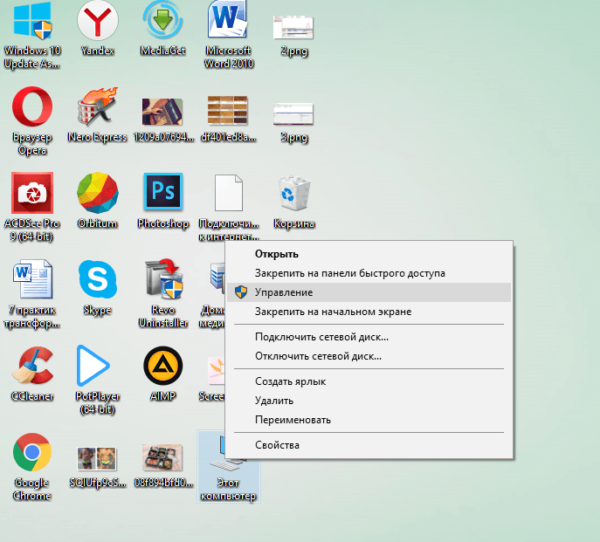Select the SQIUfp9sS image thumbnail
This screenshot has width=600, height=542.
coord(97,459)
